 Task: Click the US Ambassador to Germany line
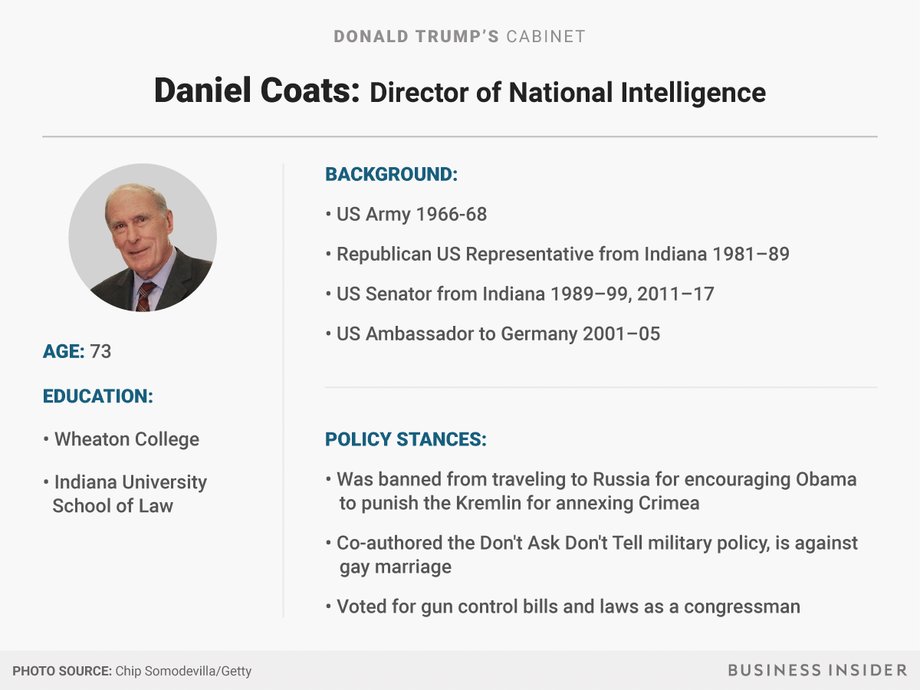click(x=493, y=334)
